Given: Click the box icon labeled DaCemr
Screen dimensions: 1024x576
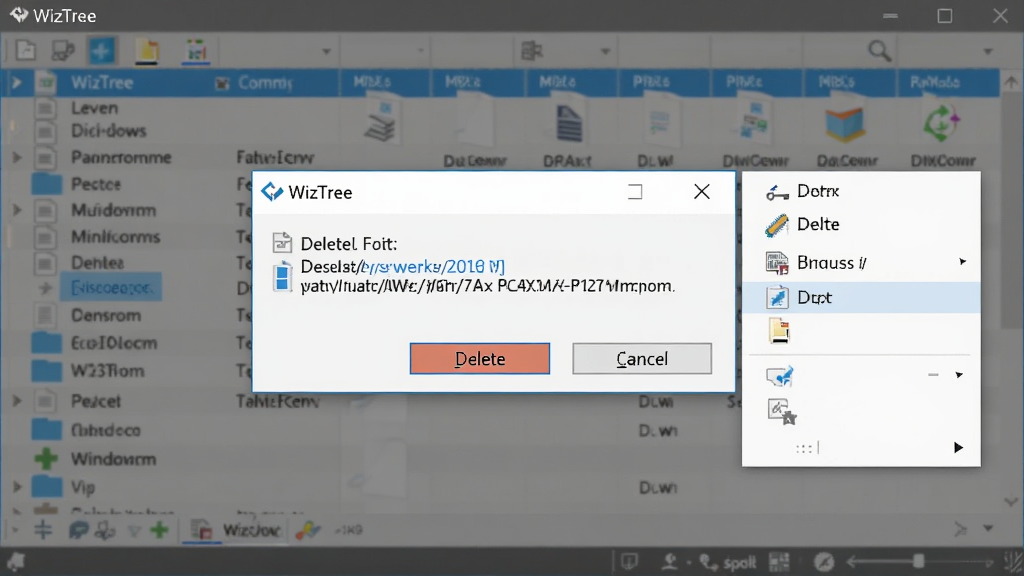Looking at the screenshot, I should 845,123.
